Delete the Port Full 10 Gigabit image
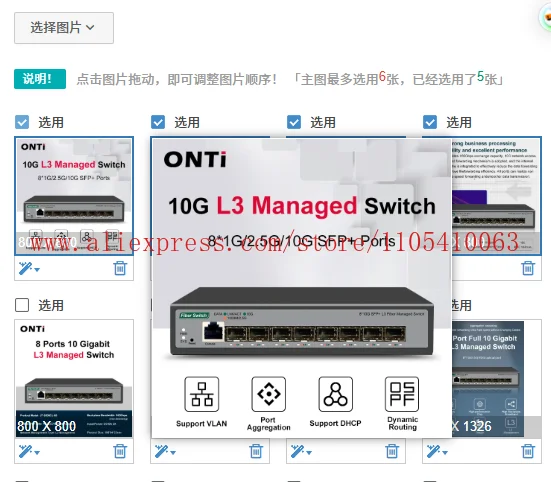The height and width of the screenshot is (482, 551). 528,451
